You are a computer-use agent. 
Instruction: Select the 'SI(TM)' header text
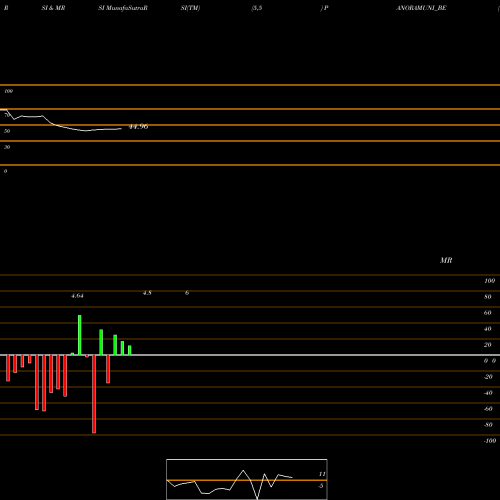[x=190, y=8]
